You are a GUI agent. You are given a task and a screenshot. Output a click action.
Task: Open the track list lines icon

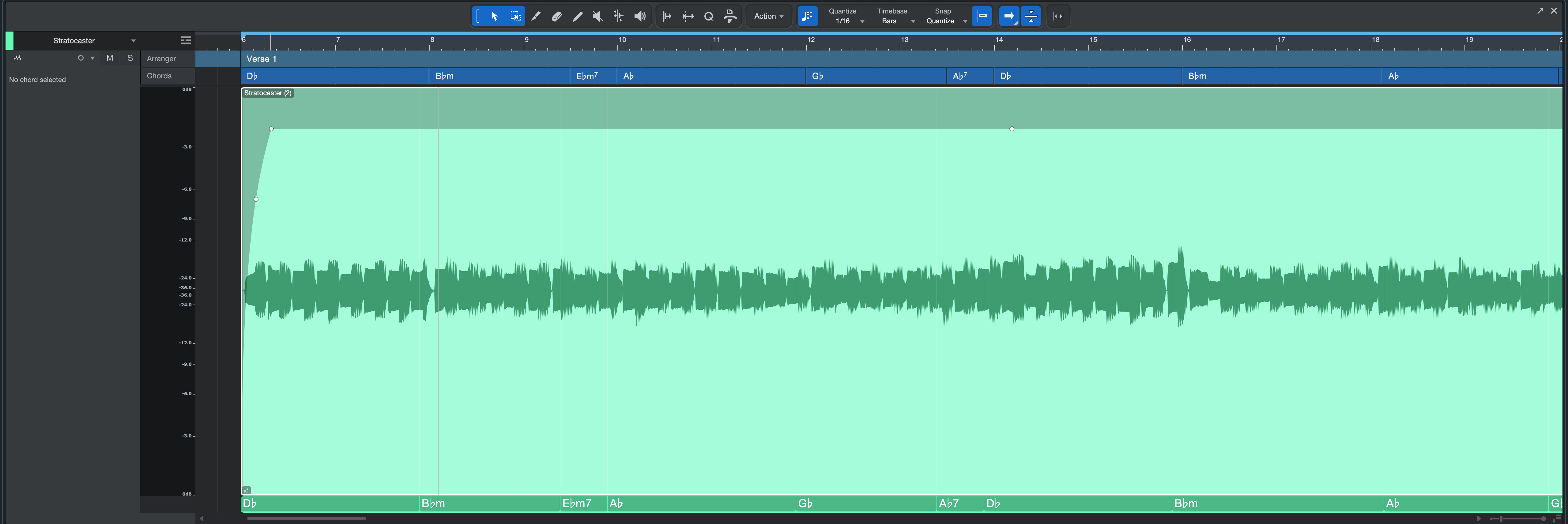tap(186, 40)
